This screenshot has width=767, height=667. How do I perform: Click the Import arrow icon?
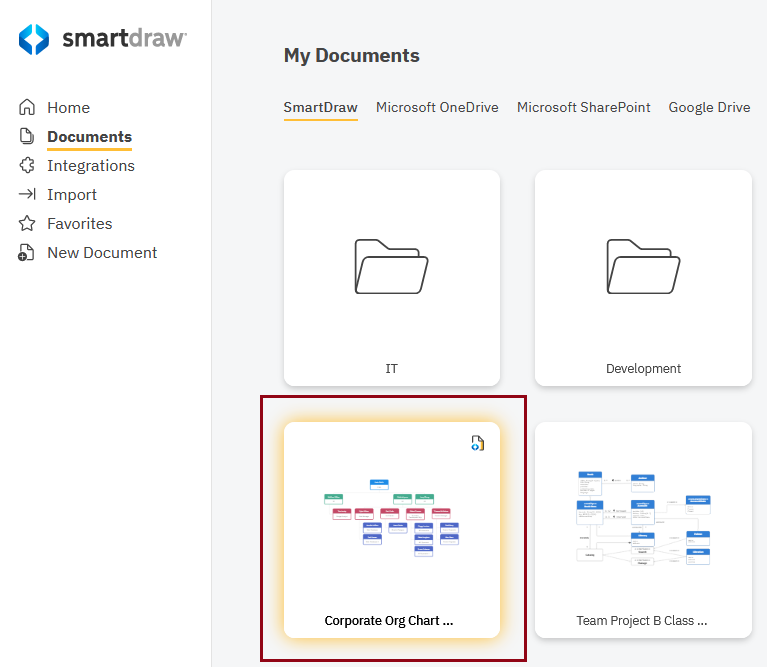pyautogui.click(x=27, y=194)
